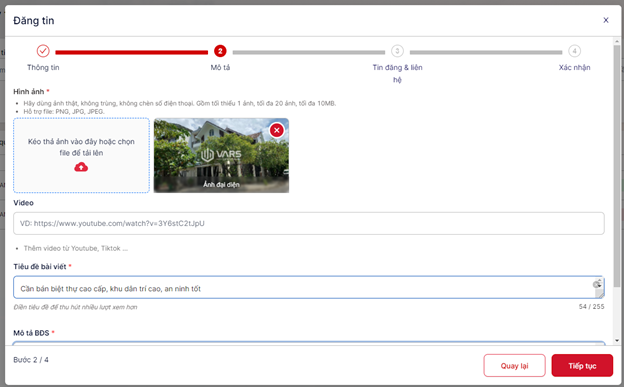Jump to step 4 Xác nhận circle

pos(574,51)
